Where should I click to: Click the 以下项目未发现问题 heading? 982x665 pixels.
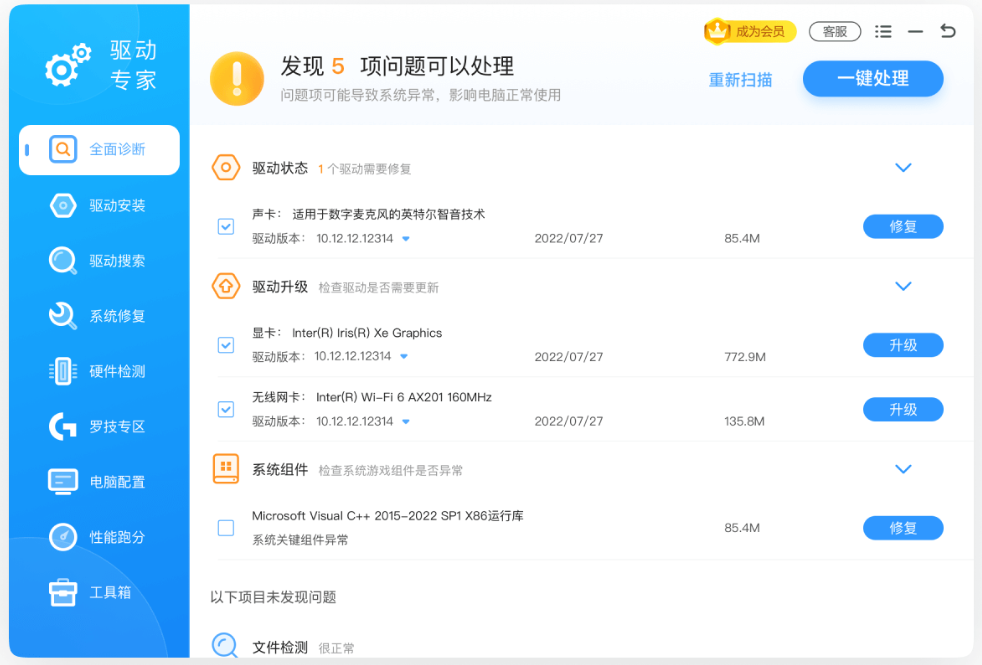(x=273, y=597)
